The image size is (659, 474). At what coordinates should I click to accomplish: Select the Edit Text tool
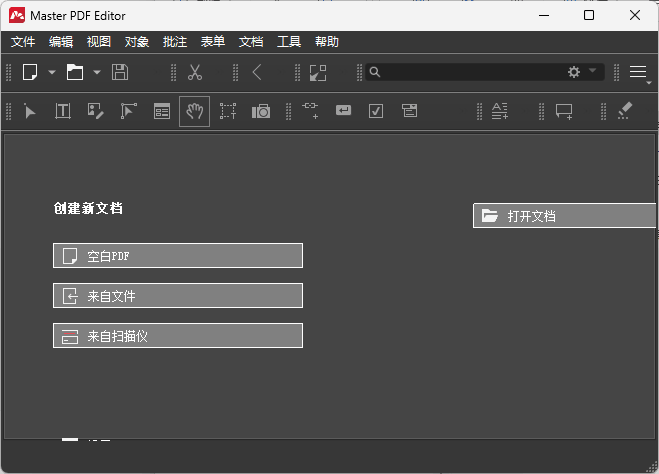point(63,111)
